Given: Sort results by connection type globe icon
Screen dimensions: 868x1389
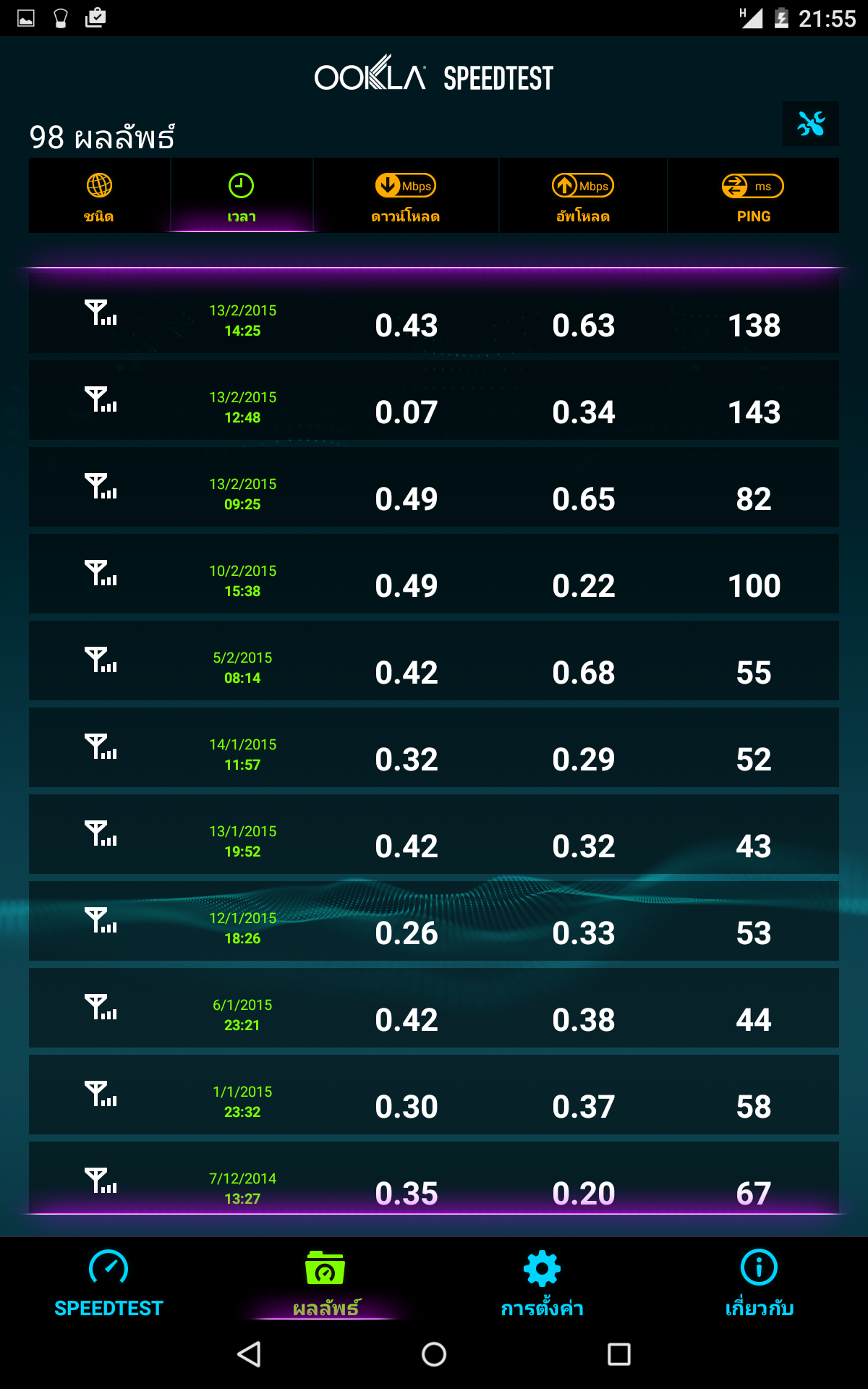Looking at the screenshot, I should point(99,196).
